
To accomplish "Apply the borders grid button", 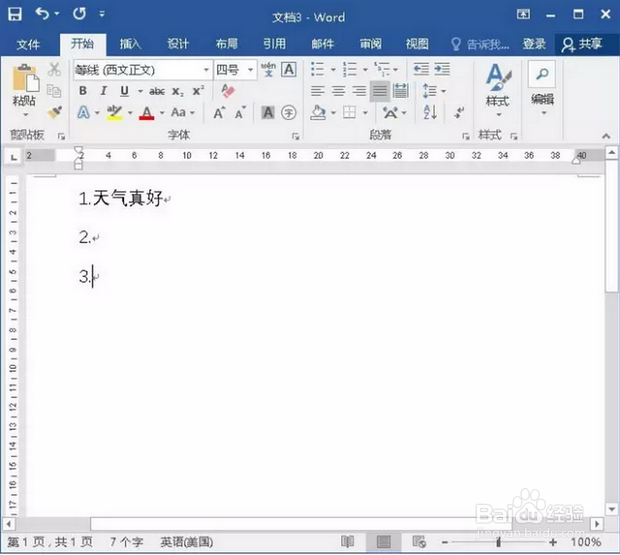I will (x=350, y=113).
